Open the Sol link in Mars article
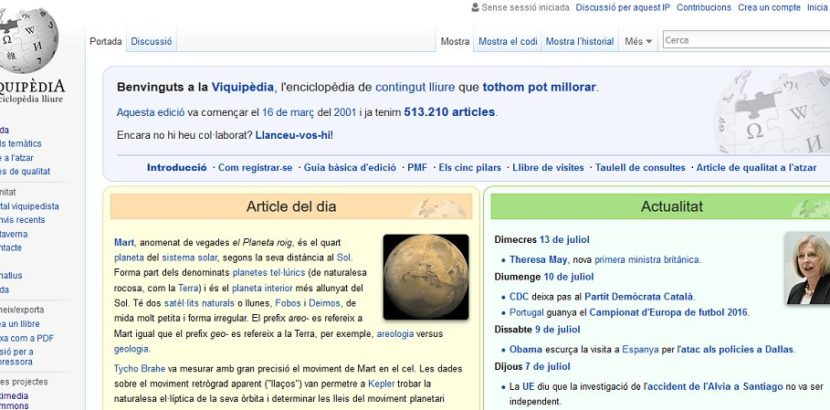Image resolution: width=830 pixels, height=410 pixels. pyautogui.click(x=344, y=258)
